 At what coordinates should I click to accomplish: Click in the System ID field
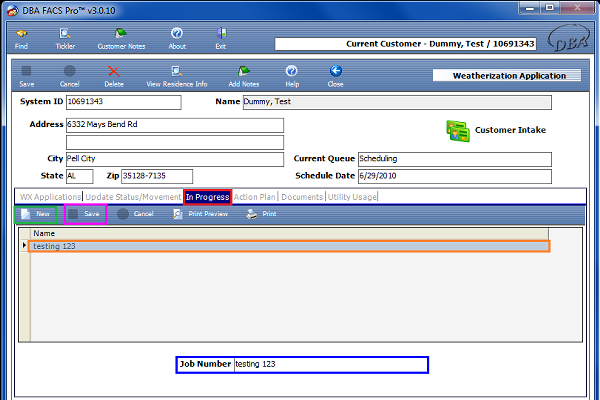pyautogui.click(x=124, y=102)
